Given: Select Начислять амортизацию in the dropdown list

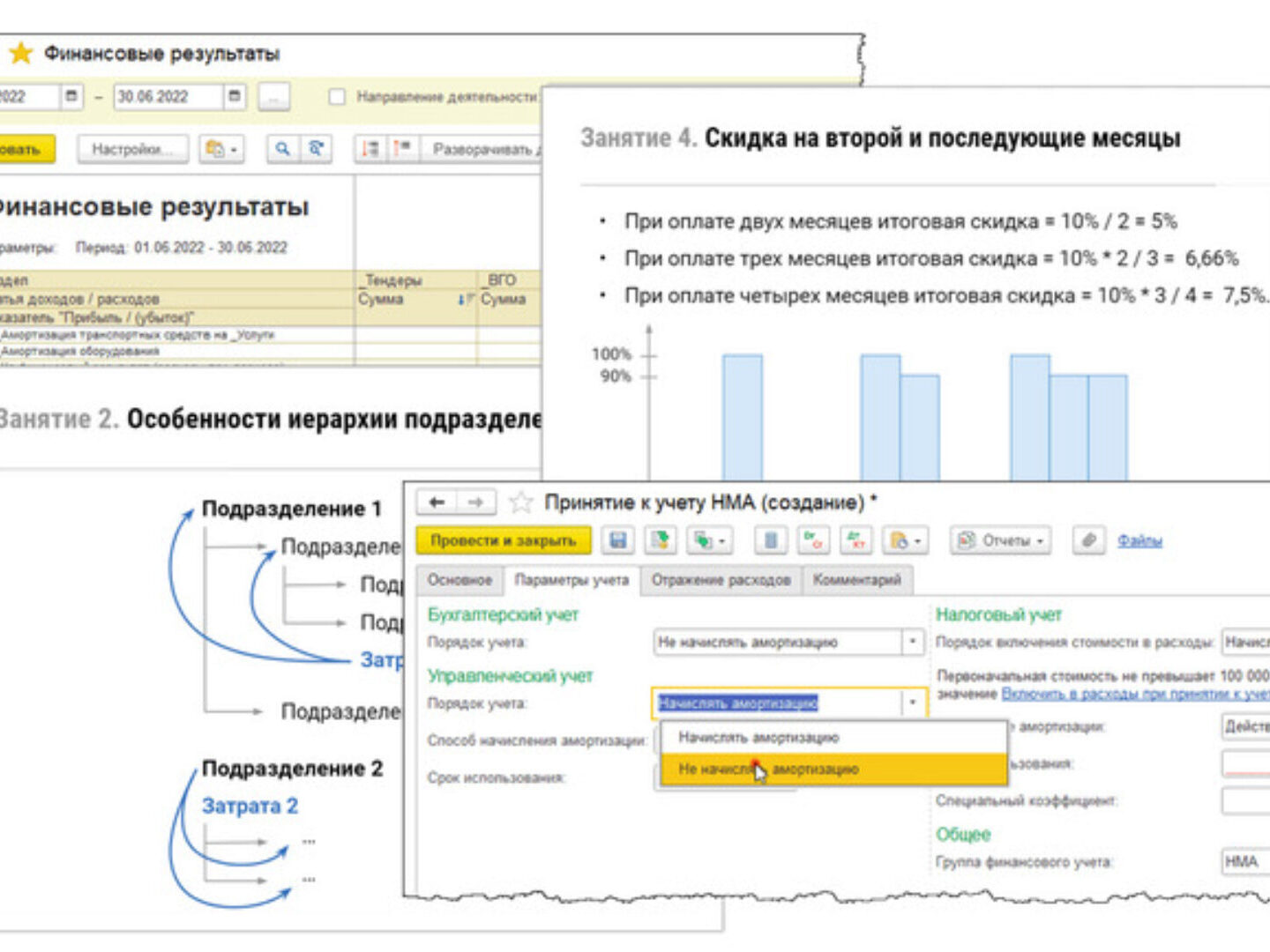Looking at the screenshot, I should 758,737.
